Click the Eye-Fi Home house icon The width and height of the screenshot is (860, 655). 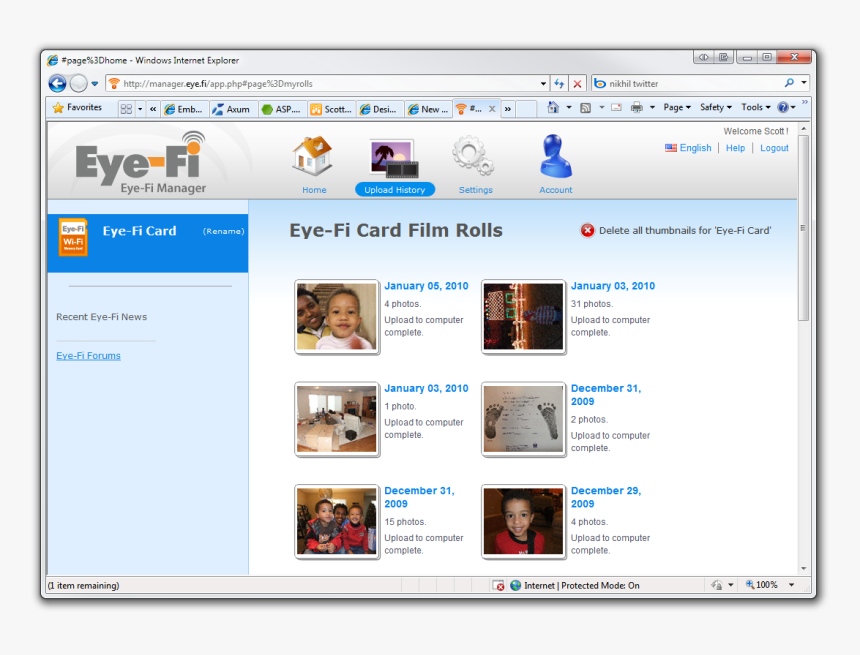tap(313, 156)
